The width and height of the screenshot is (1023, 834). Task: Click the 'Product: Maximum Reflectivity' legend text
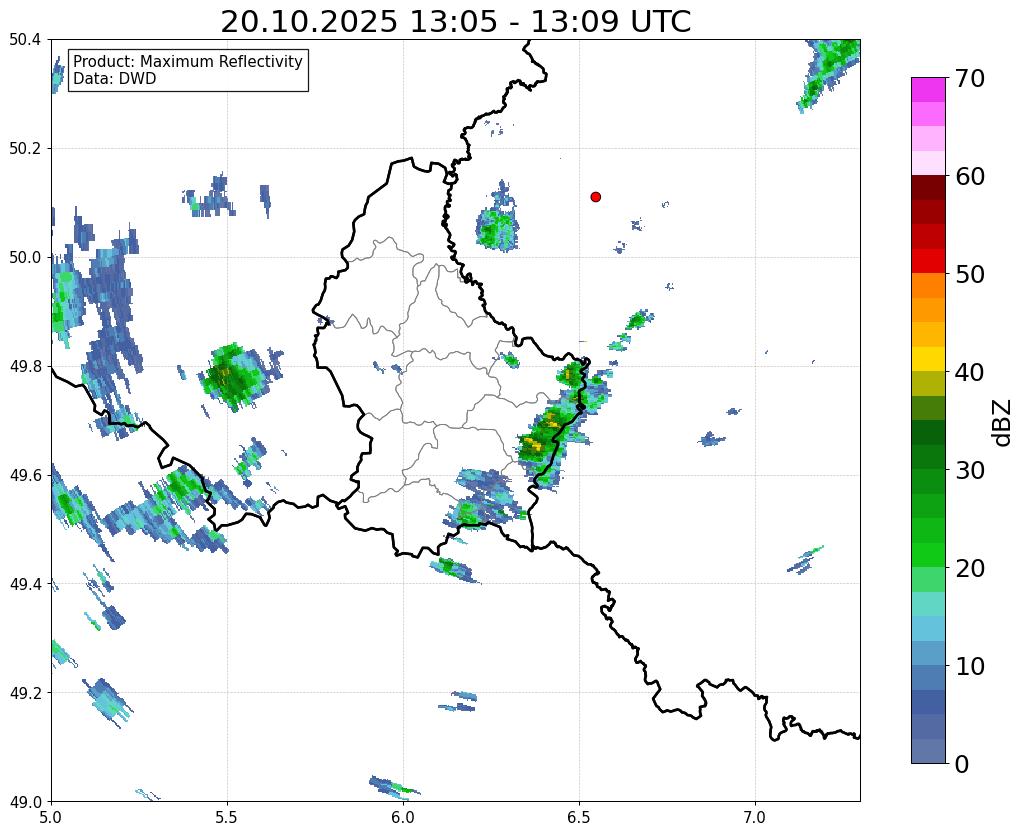point(188,61)
